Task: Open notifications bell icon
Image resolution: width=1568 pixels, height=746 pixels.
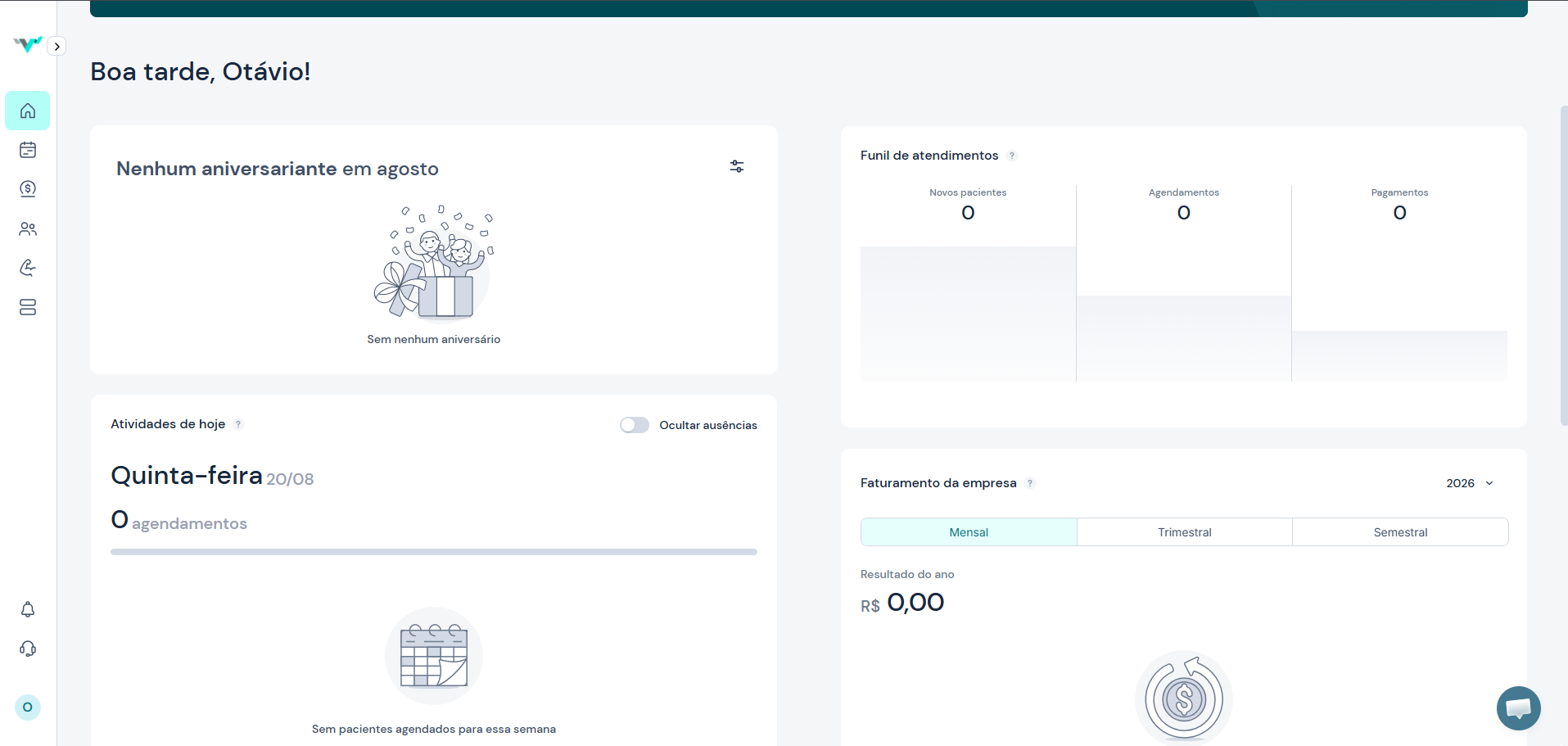Action: pos(28,609)
